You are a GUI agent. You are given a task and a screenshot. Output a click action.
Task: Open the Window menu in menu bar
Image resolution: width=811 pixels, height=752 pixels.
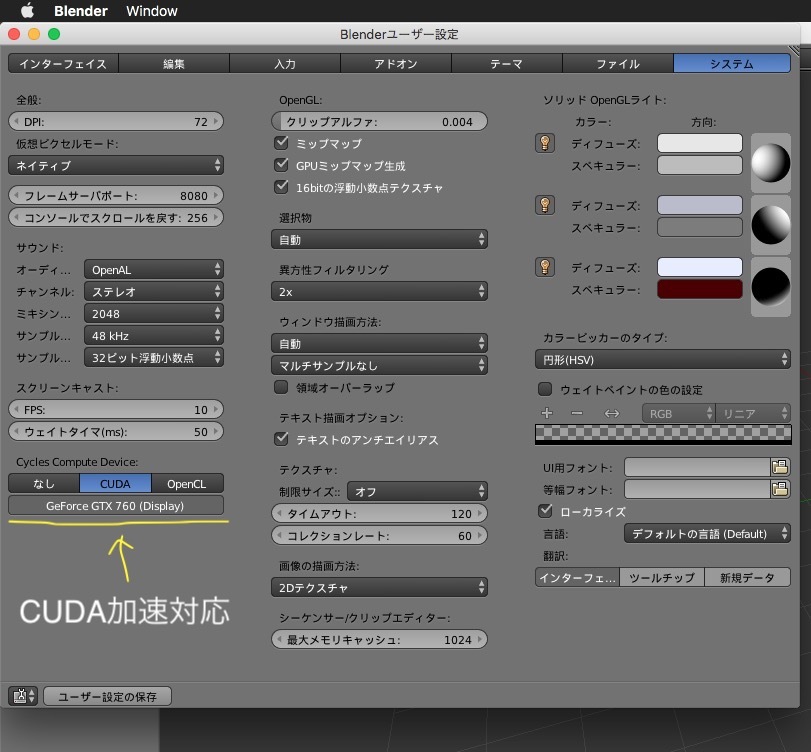152,11
